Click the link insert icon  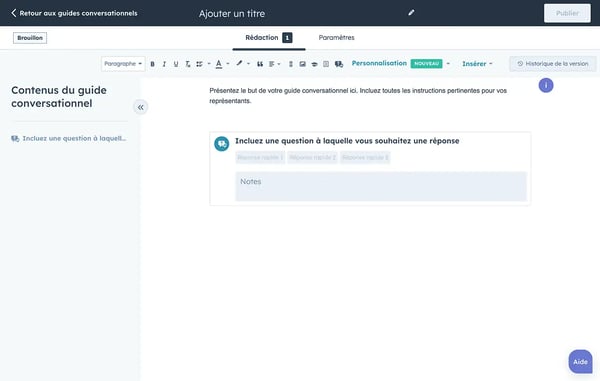pyautogui.click(x=291, y=64)
